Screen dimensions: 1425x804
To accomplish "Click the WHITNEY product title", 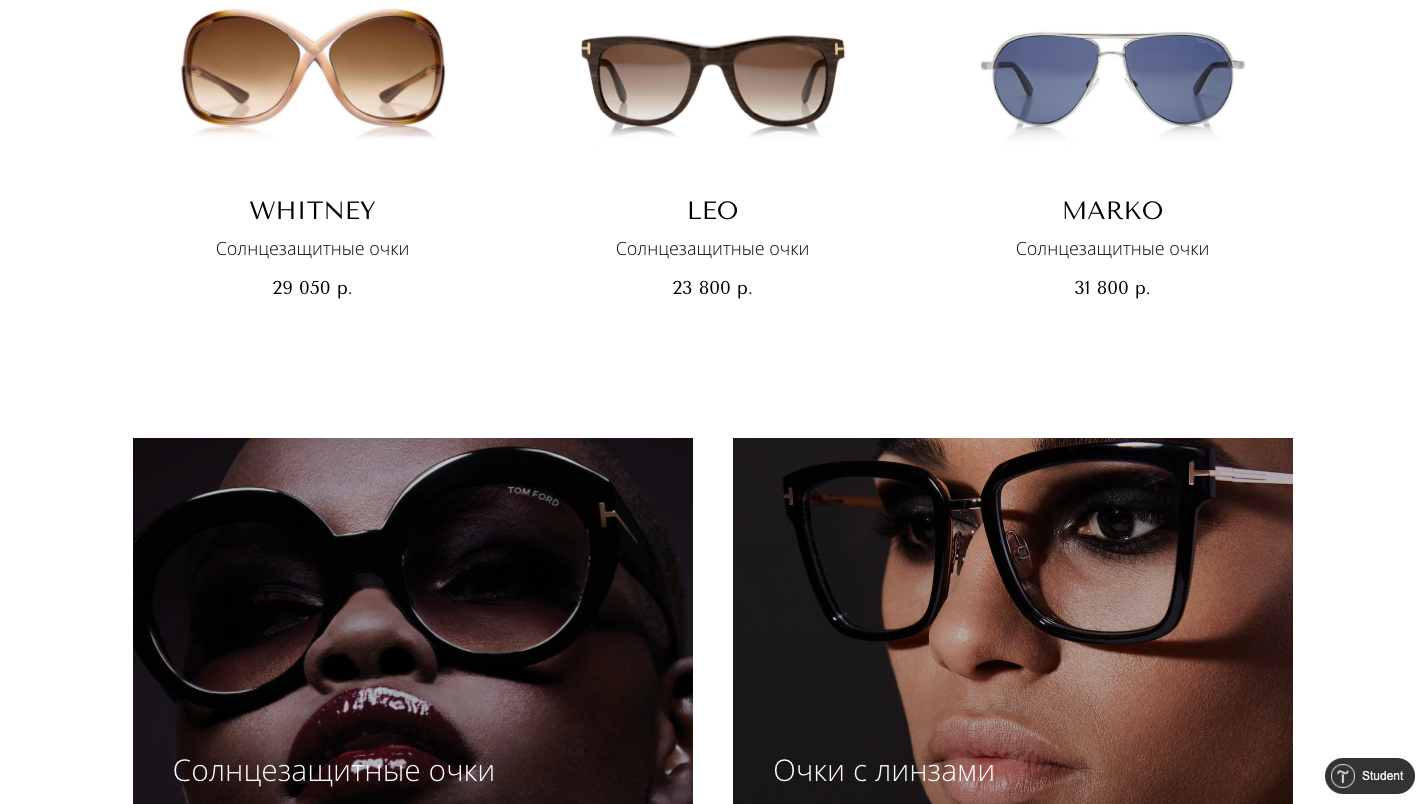I will (313, 211).
